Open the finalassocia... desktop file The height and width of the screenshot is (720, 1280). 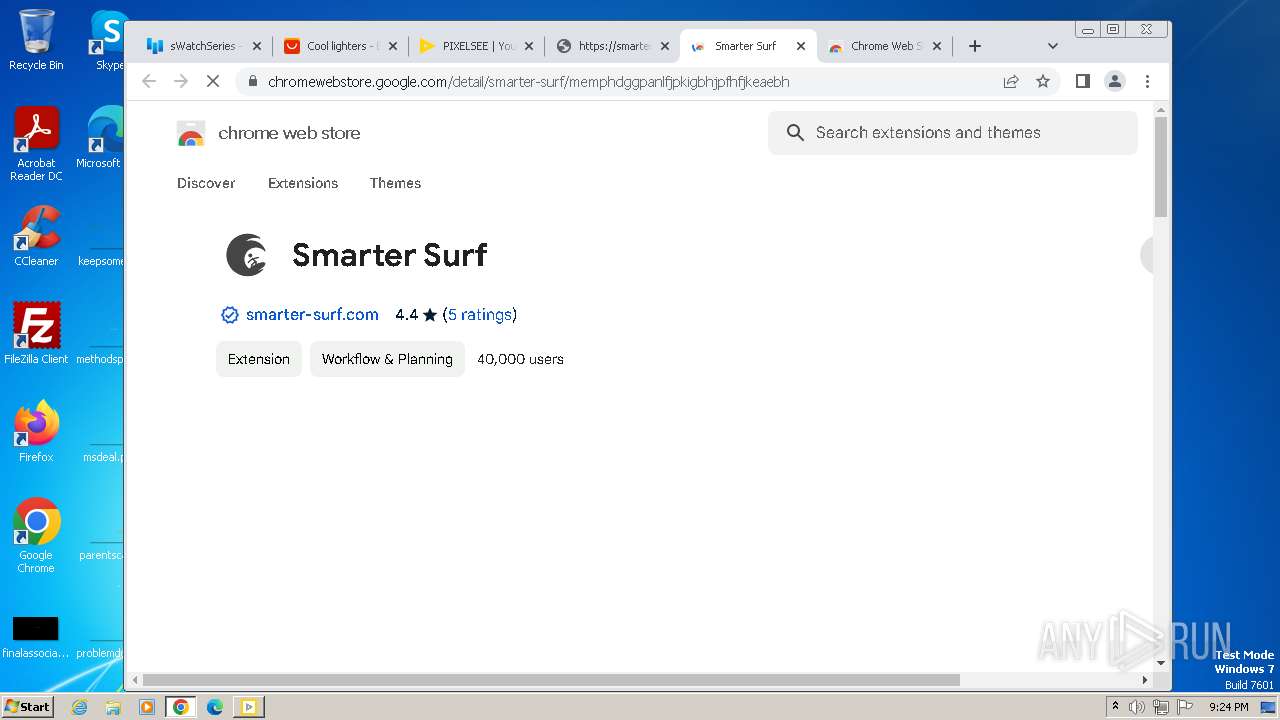(x=36, y=637)
